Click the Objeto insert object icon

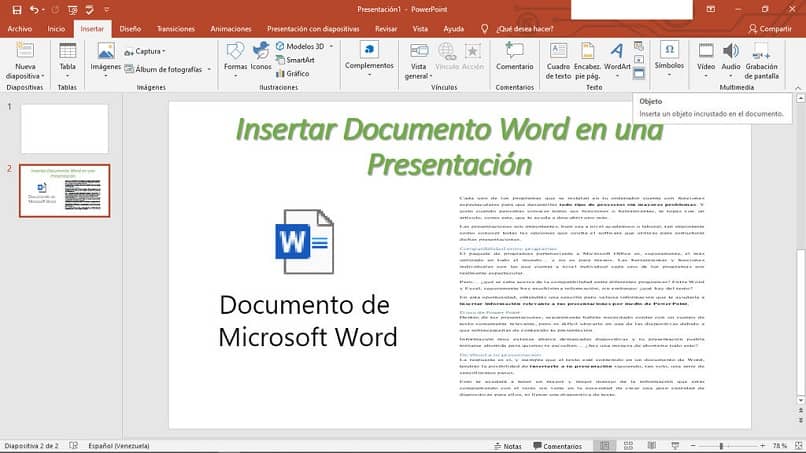point(639,74)
